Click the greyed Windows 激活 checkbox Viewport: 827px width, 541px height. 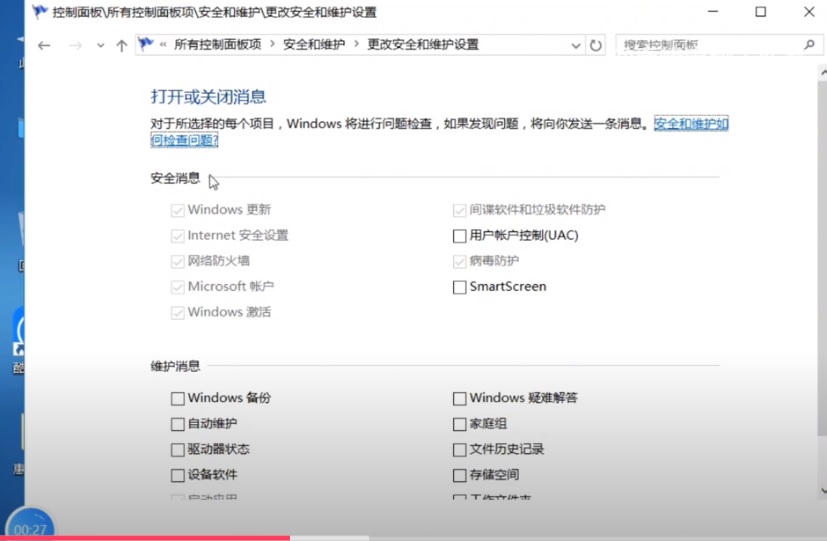click(x=178, y=312)
